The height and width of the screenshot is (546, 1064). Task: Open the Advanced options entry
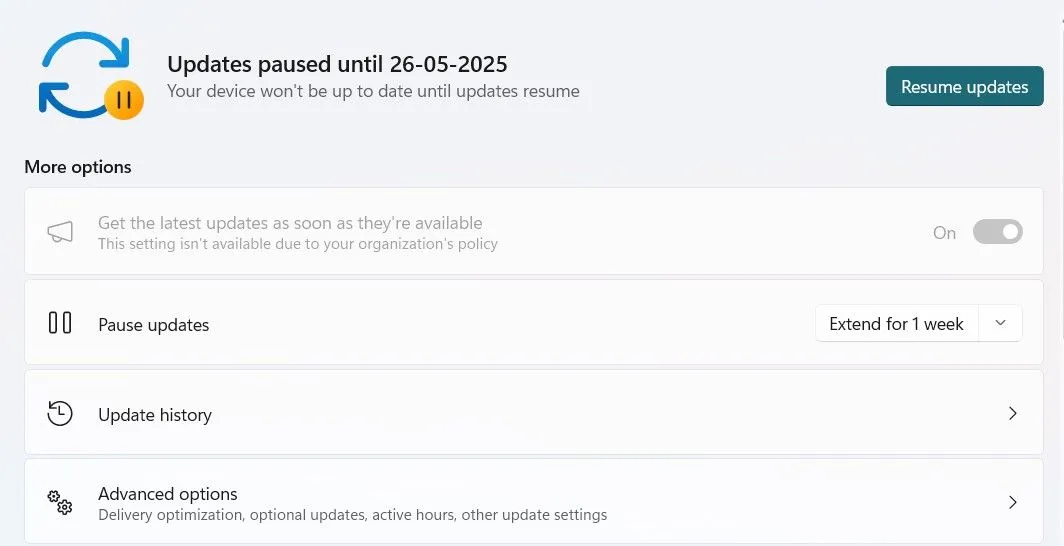point(168,494)
